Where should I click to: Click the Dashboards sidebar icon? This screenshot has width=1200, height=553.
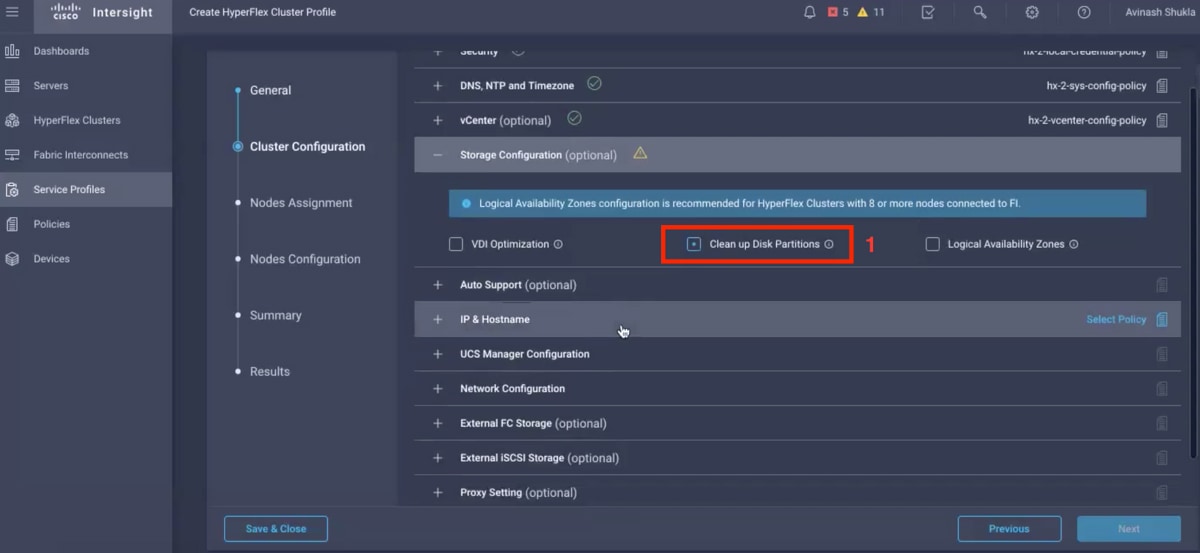(x=12, y=51)
